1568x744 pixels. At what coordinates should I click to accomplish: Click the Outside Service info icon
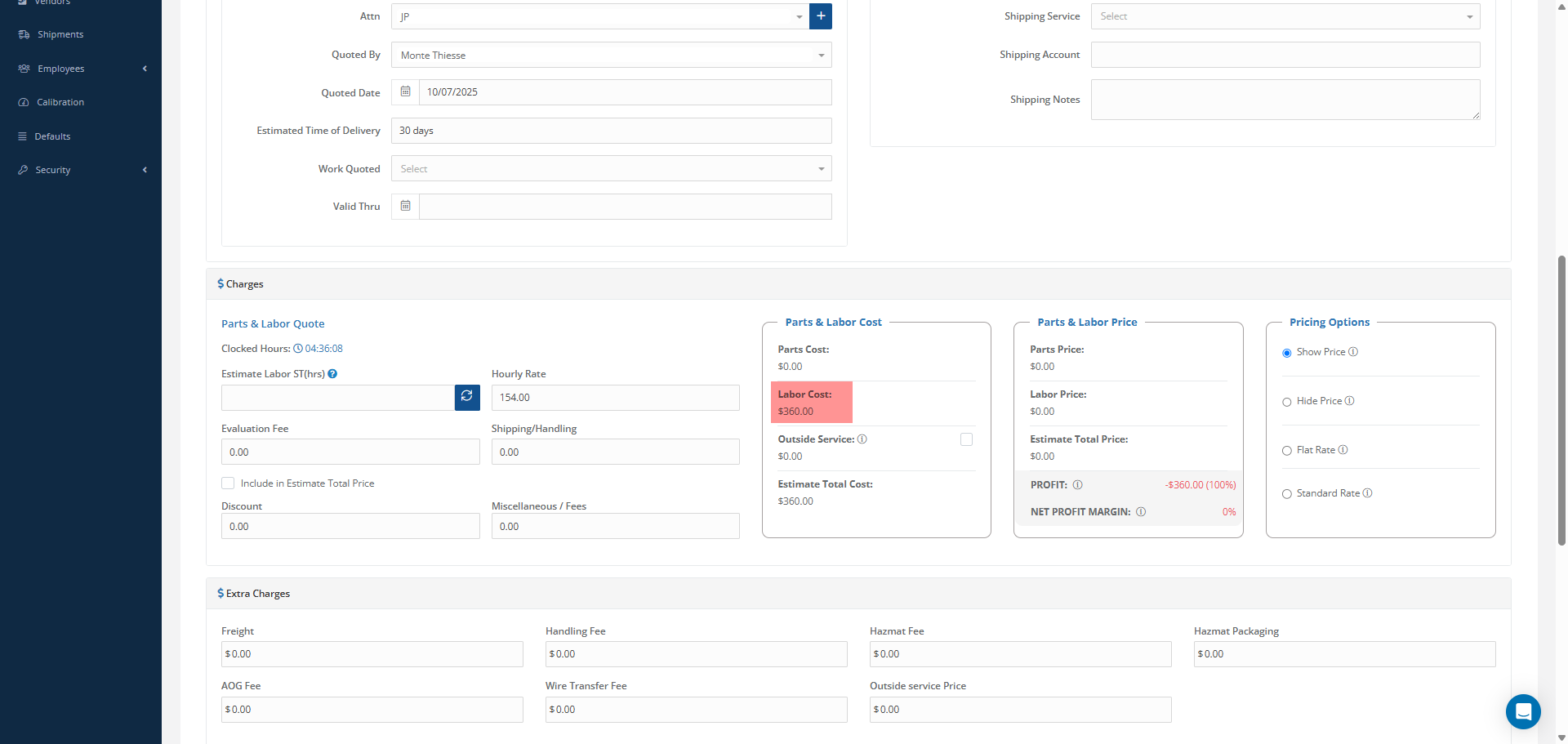tap(862, 439)
